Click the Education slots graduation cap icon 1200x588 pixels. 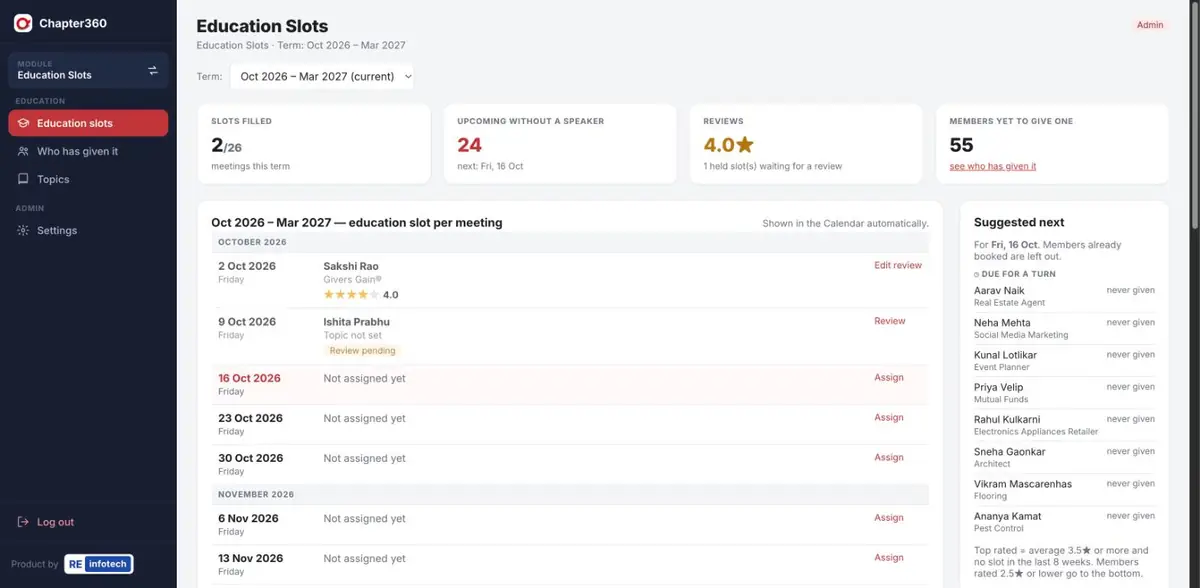(23, 123)
